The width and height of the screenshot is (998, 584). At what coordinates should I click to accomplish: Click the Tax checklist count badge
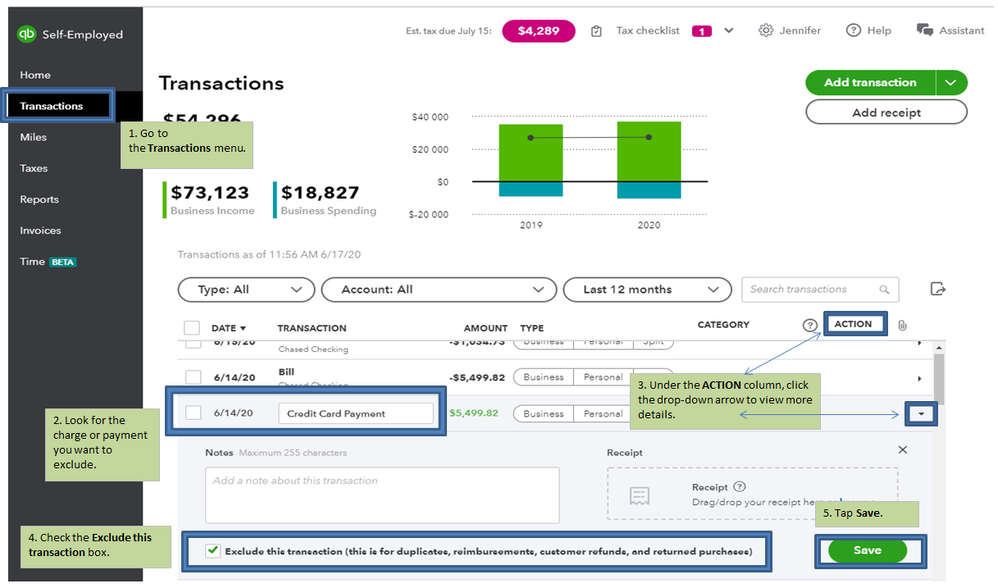point(701,31)
